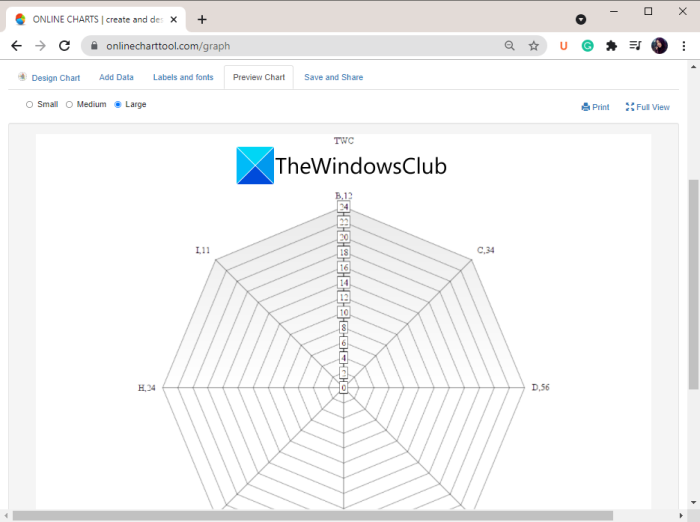Screen dimensions: 700x522
Task: Select the Preview Chart tab
Action: coord(258,77)
